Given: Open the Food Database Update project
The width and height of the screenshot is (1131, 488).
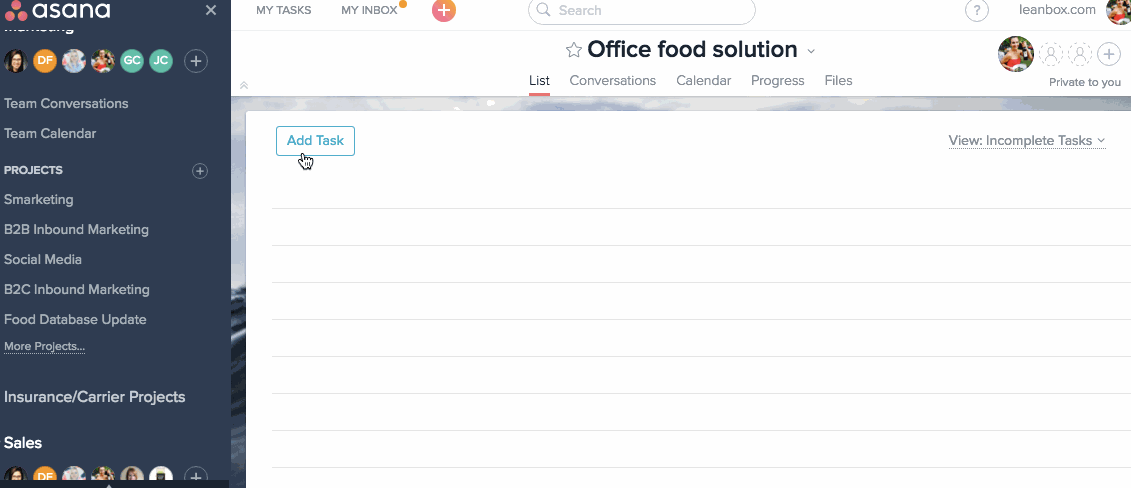Looking at the screenshot, I should point(75,319).
